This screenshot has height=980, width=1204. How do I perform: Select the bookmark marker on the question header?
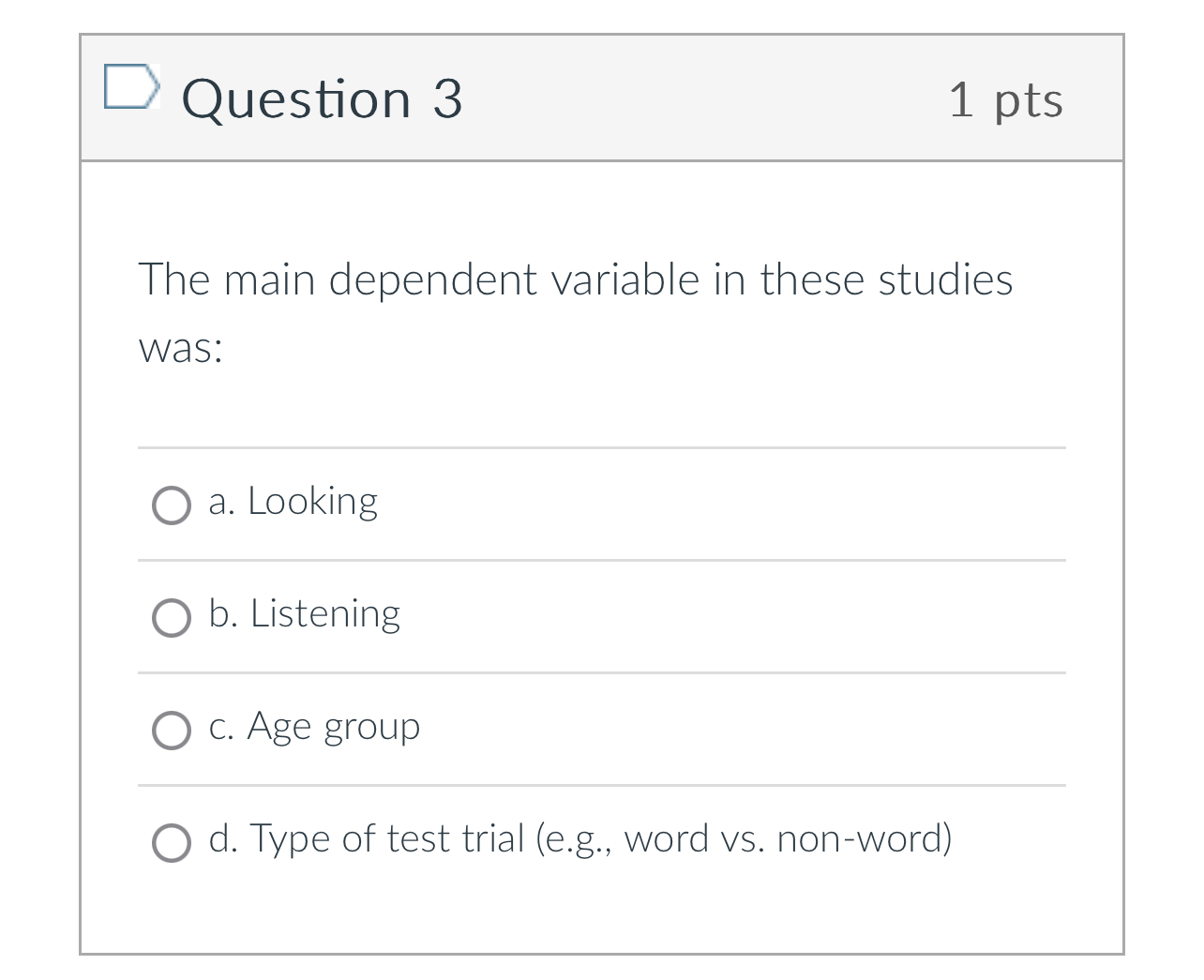[x=132, y=88]
